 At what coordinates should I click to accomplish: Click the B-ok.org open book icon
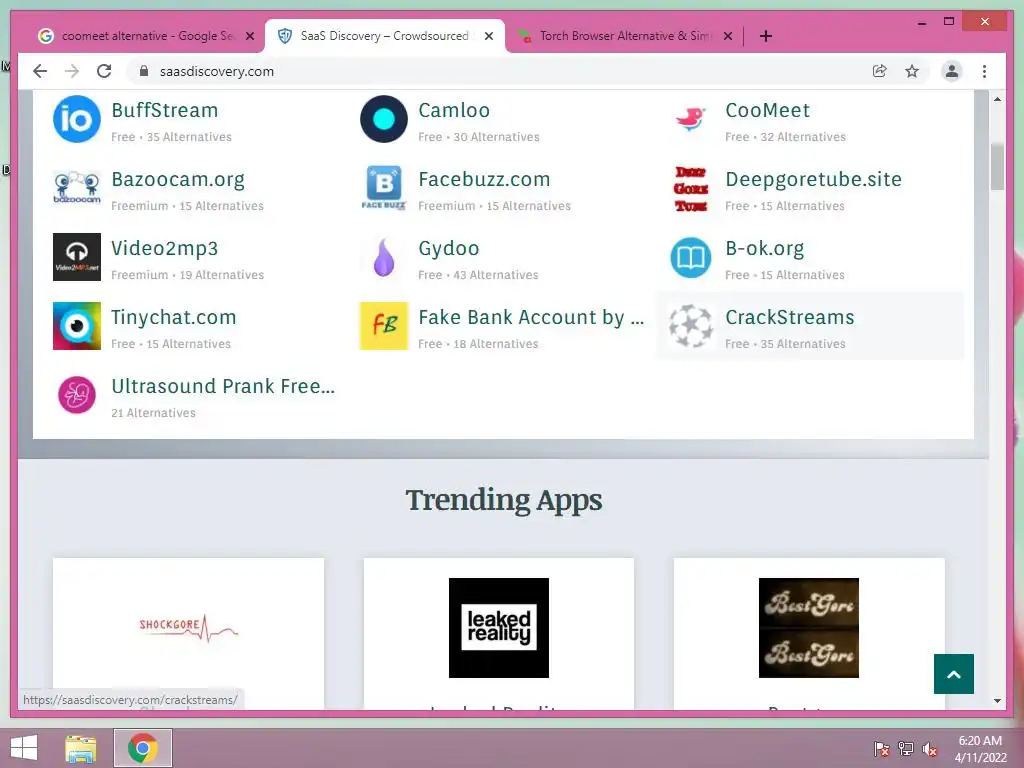(690, 257)
